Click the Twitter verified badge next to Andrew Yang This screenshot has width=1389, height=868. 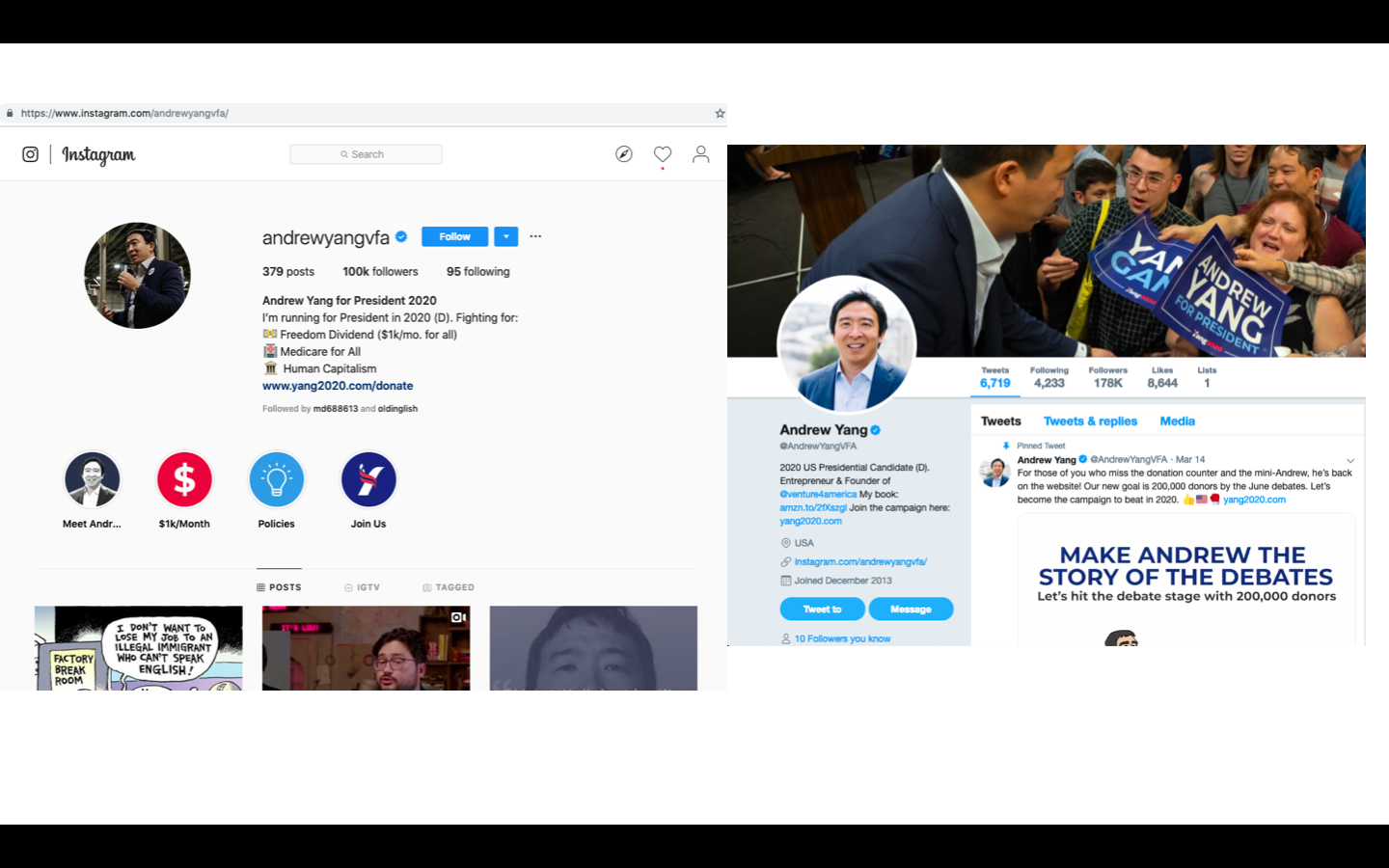876,430
